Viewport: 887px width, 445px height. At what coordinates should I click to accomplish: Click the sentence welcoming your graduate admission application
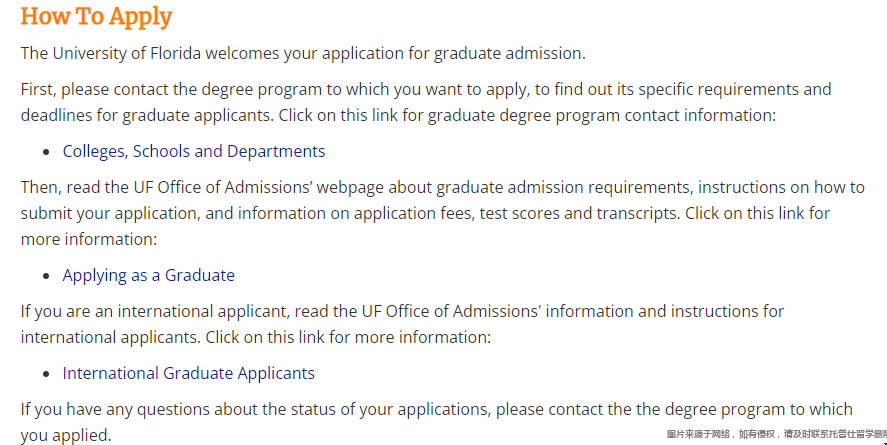click(303, 54)
